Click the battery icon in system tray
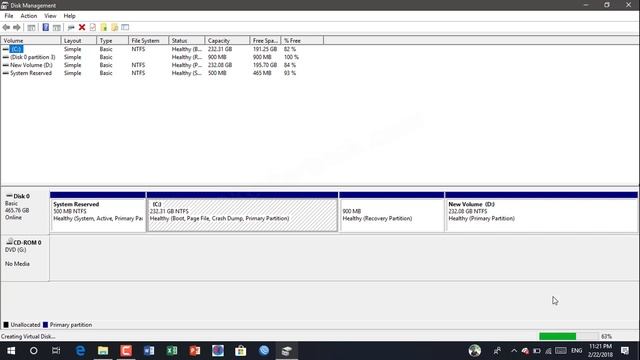This screenshot has width=640, height=360. pos(537,351)
